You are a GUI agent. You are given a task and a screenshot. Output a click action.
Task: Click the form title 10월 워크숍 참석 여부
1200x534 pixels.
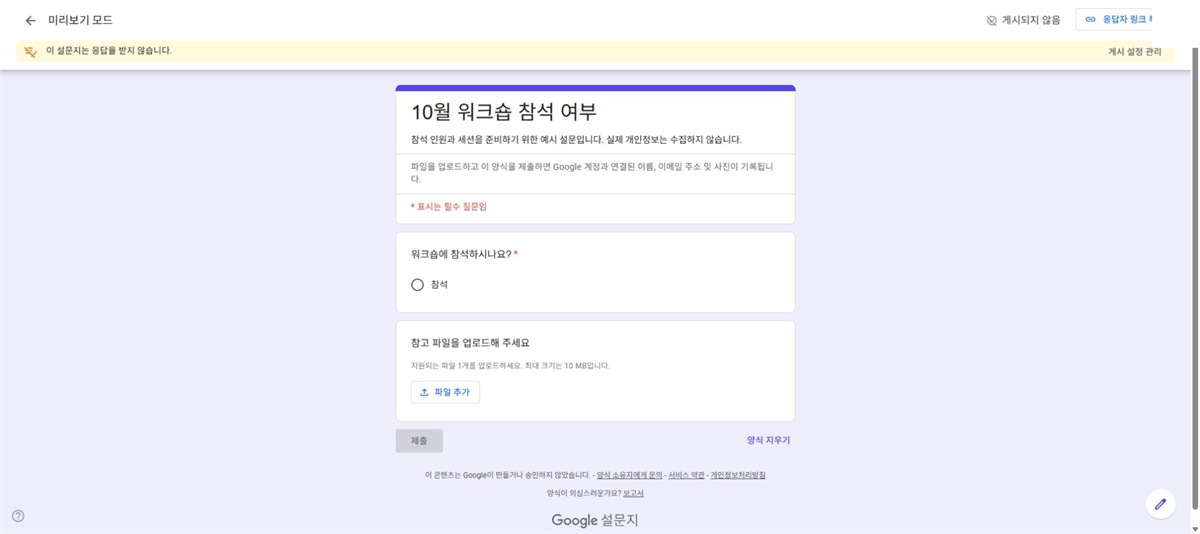tap(504, 112)
